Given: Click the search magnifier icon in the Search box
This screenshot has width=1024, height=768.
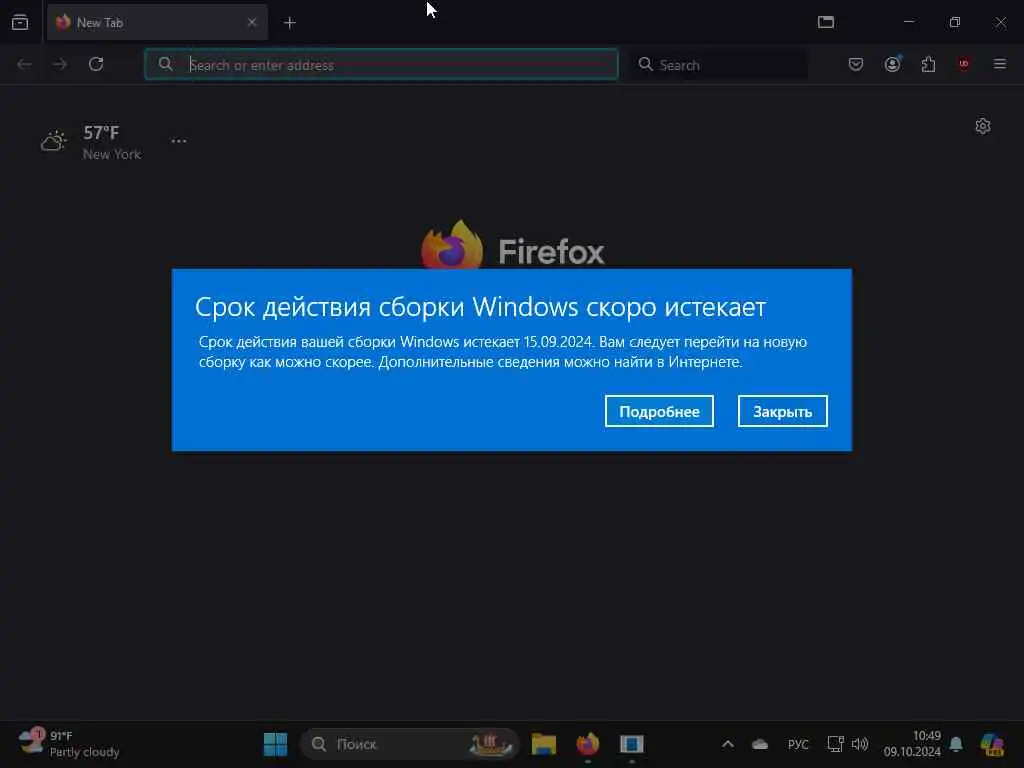Looking at the screenshot, I should pyautogui.click(x=645, y=64).
